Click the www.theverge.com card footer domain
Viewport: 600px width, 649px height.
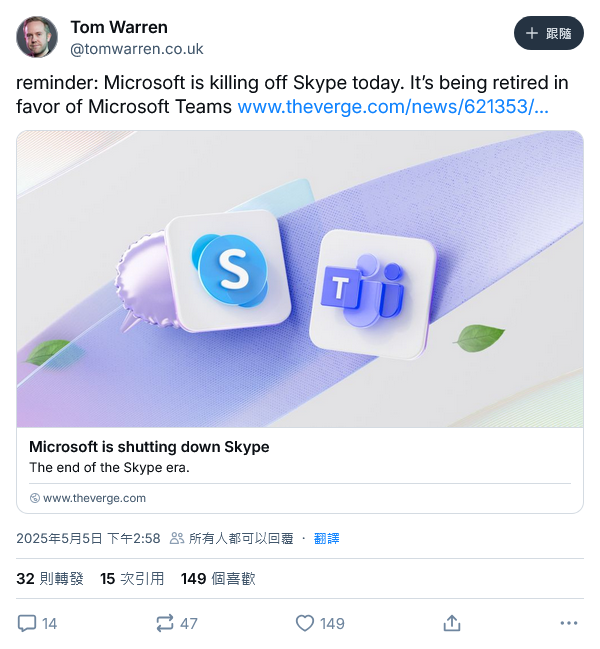click(x=94, y=497)
